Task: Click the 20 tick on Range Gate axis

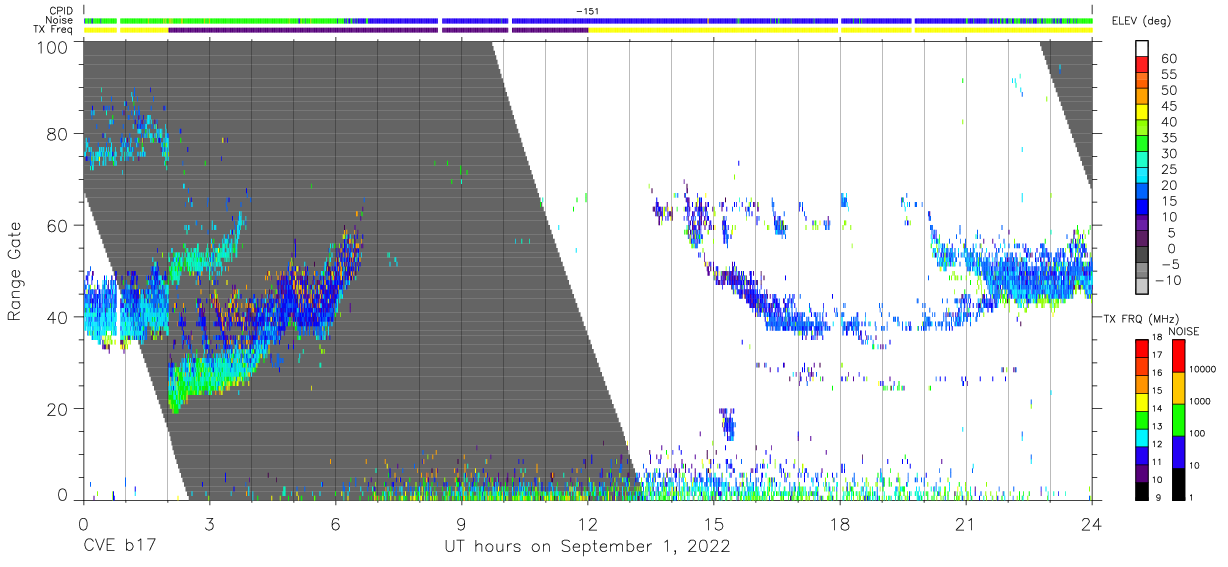Action: [x=58, y=408]
